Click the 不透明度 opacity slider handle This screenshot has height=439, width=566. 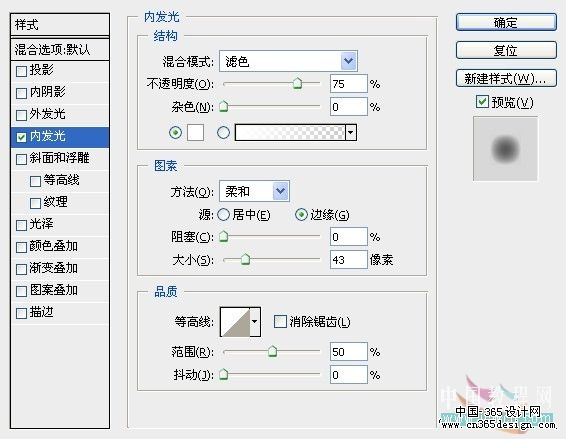297,83
